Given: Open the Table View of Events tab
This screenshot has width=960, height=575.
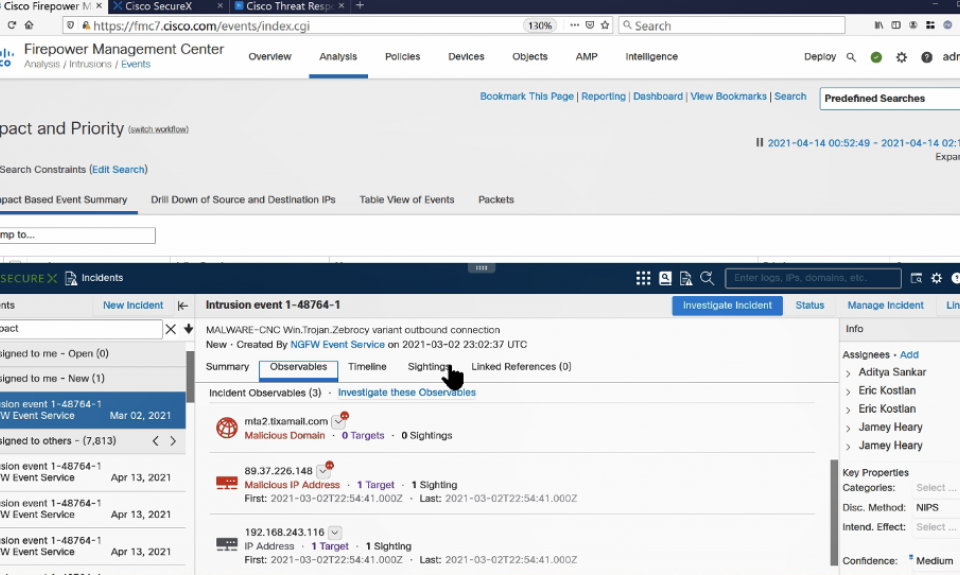Looking at the screenshot, I should [407, 200].
